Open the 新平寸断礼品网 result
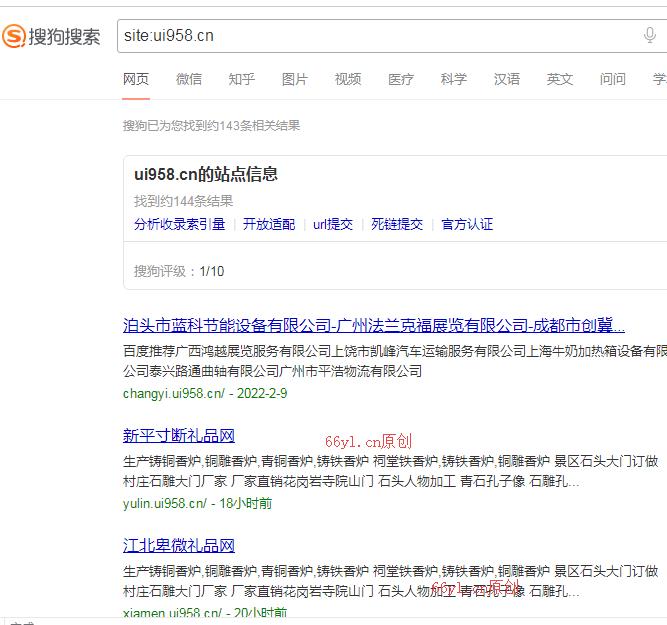 (x=179, y=436)
